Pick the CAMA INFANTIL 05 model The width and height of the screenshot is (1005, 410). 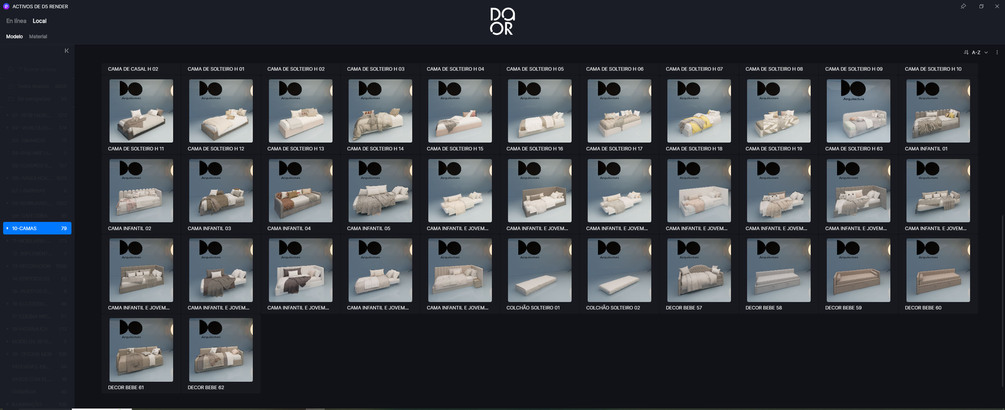click(x=380, y=270)
